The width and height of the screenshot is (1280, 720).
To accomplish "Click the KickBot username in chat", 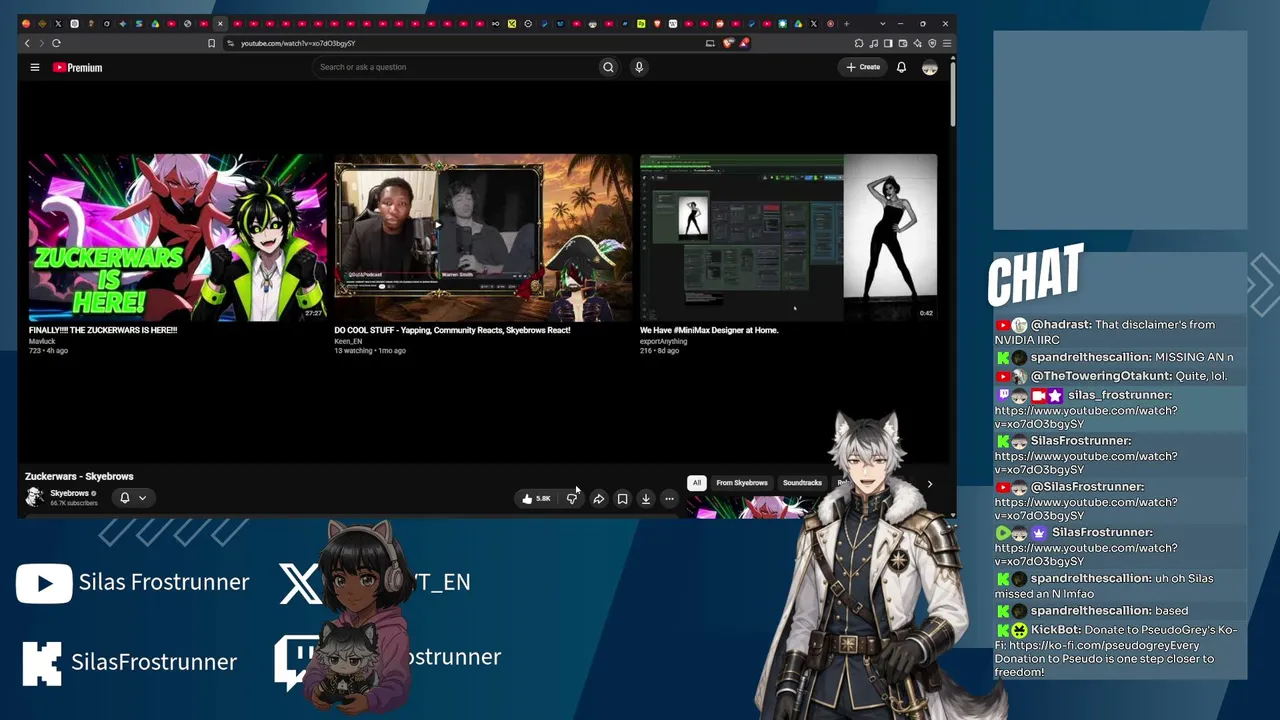I will coord(1056,630).
